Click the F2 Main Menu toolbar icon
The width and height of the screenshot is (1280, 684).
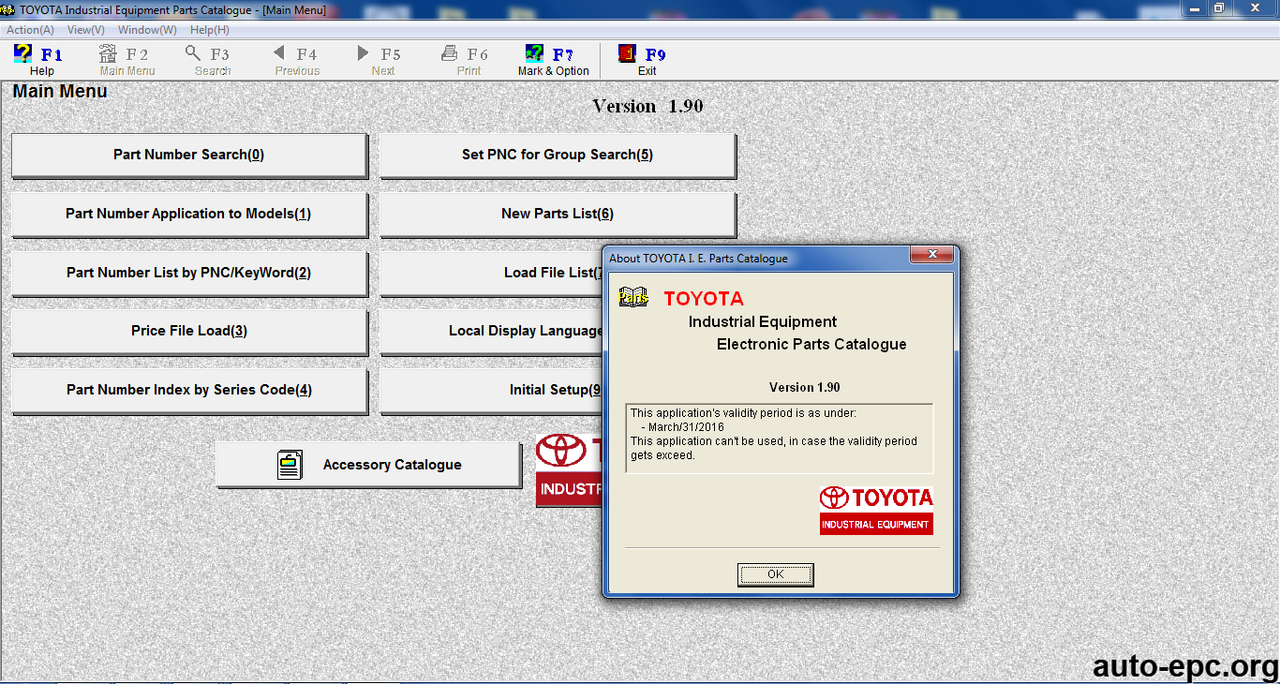[x=108, y=54]
